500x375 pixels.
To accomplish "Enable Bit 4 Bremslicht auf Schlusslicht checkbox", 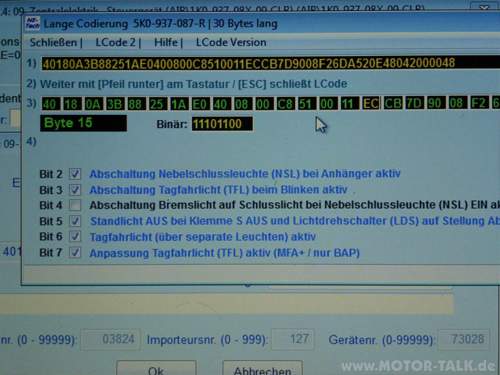I will pos(75,205).
